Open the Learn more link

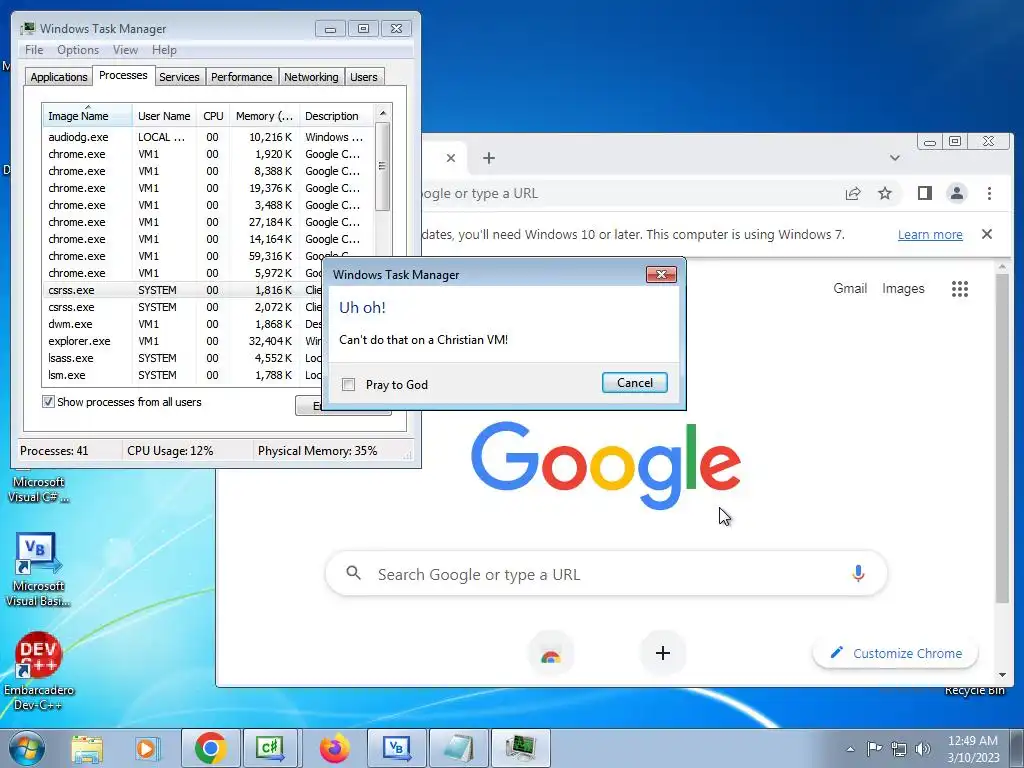930,234
